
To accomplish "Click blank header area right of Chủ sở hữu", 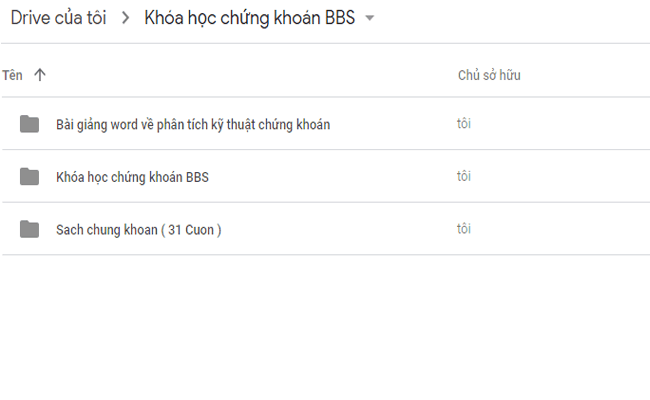I will click(590, 75).
